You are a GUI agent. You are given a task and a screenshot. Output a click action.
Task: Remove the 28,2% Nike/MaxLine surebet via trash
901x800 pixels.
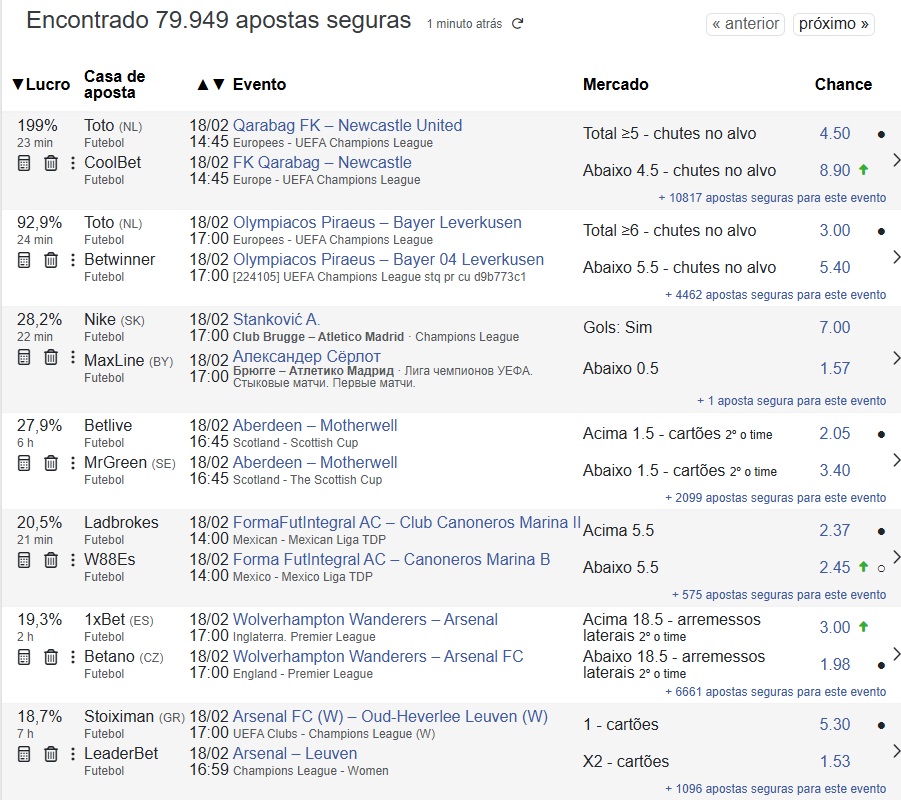(x=51, y=357)
